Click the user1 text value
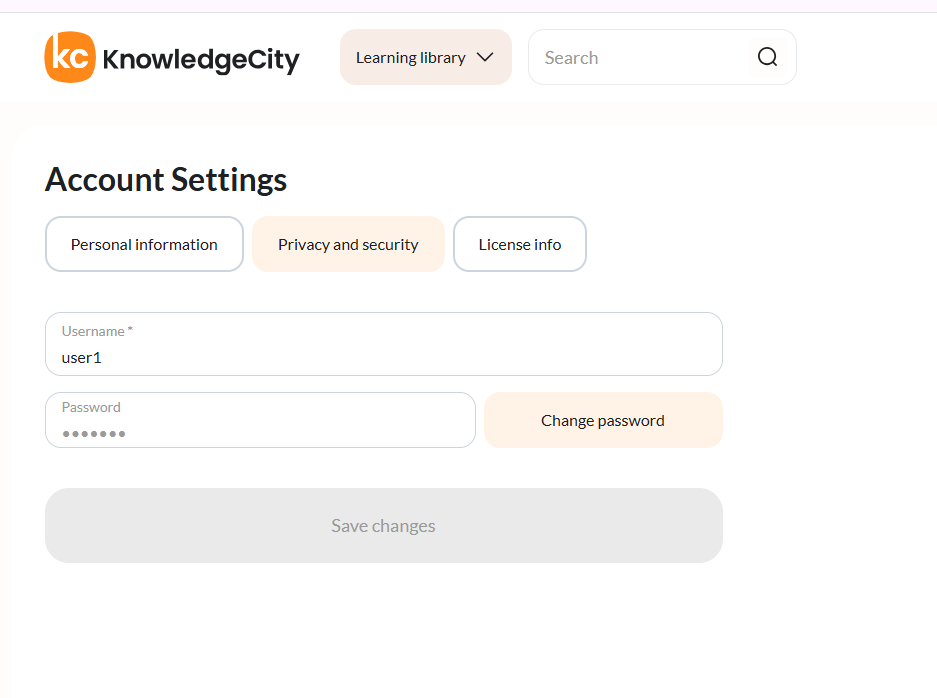 click(x=82, y=358)
